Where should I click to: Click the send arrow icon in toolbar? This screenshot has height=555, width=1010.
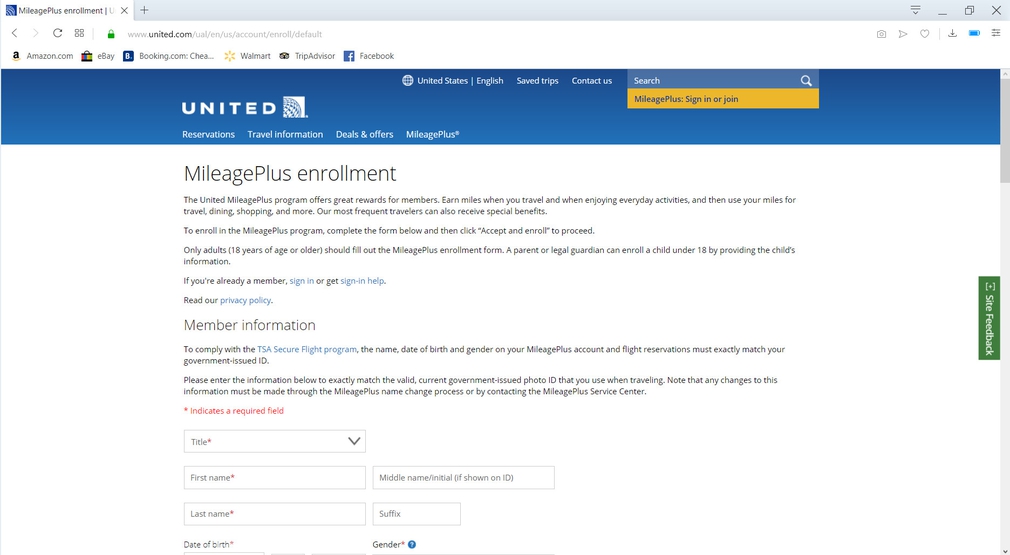point(903,34)
